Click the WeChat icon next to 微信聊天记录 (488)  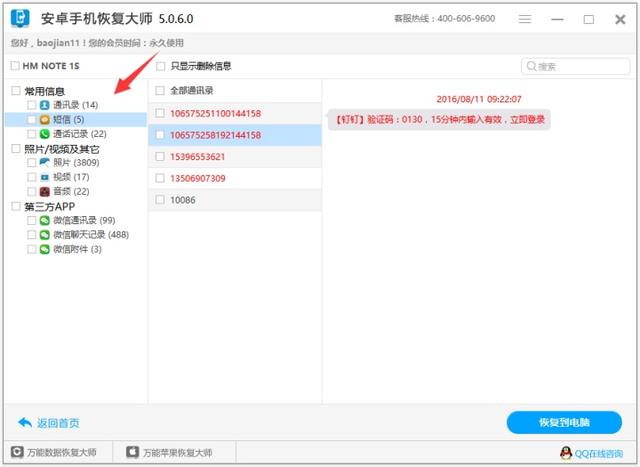44,235
